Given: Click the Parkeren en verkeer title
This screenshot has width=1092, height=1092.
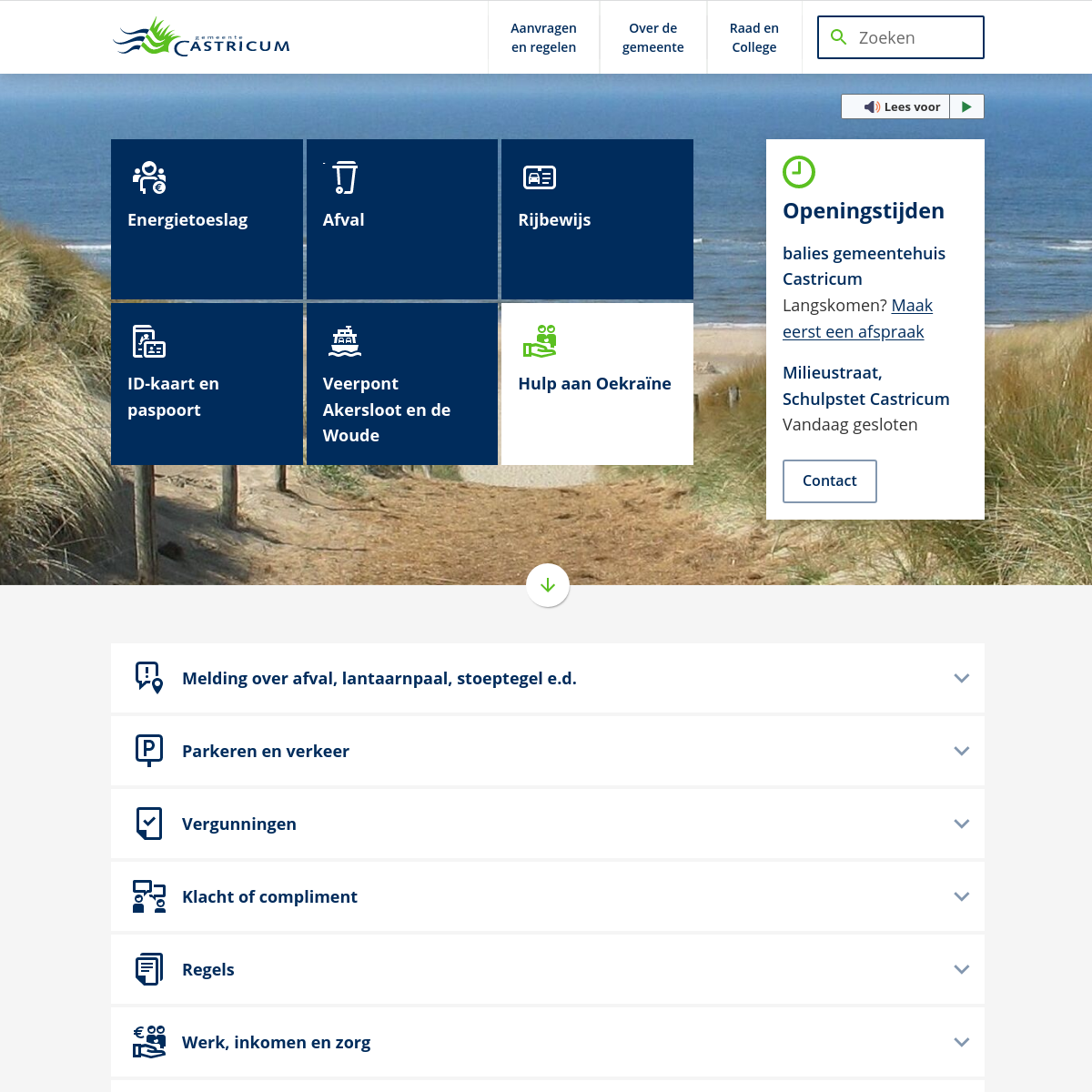Looking at the screenshot, I should (266, 751).
